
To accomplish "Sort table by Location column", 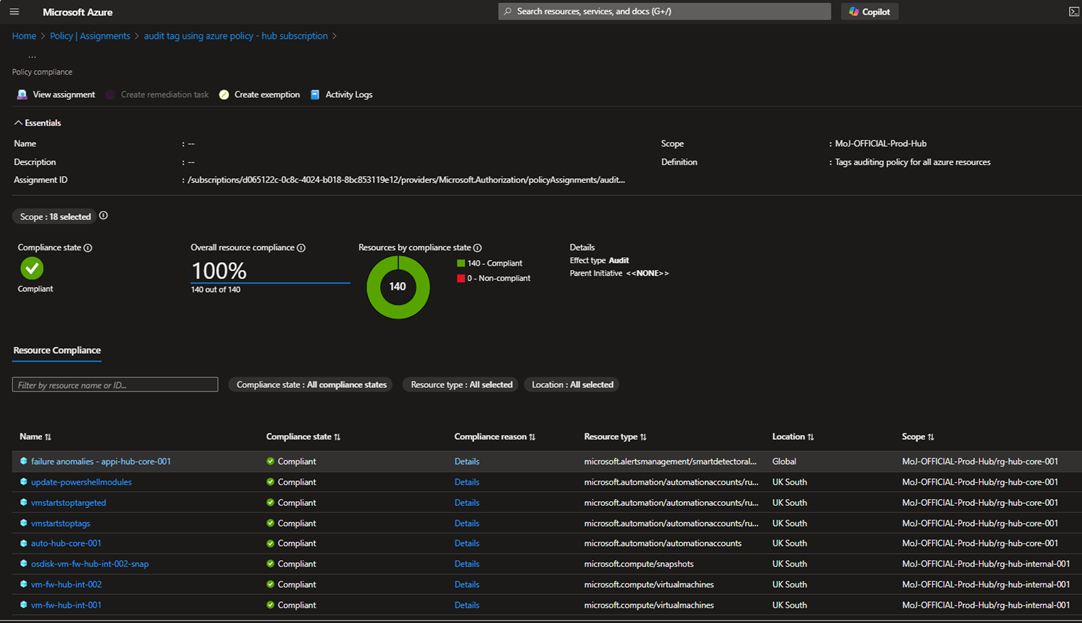I will (793, 437).
